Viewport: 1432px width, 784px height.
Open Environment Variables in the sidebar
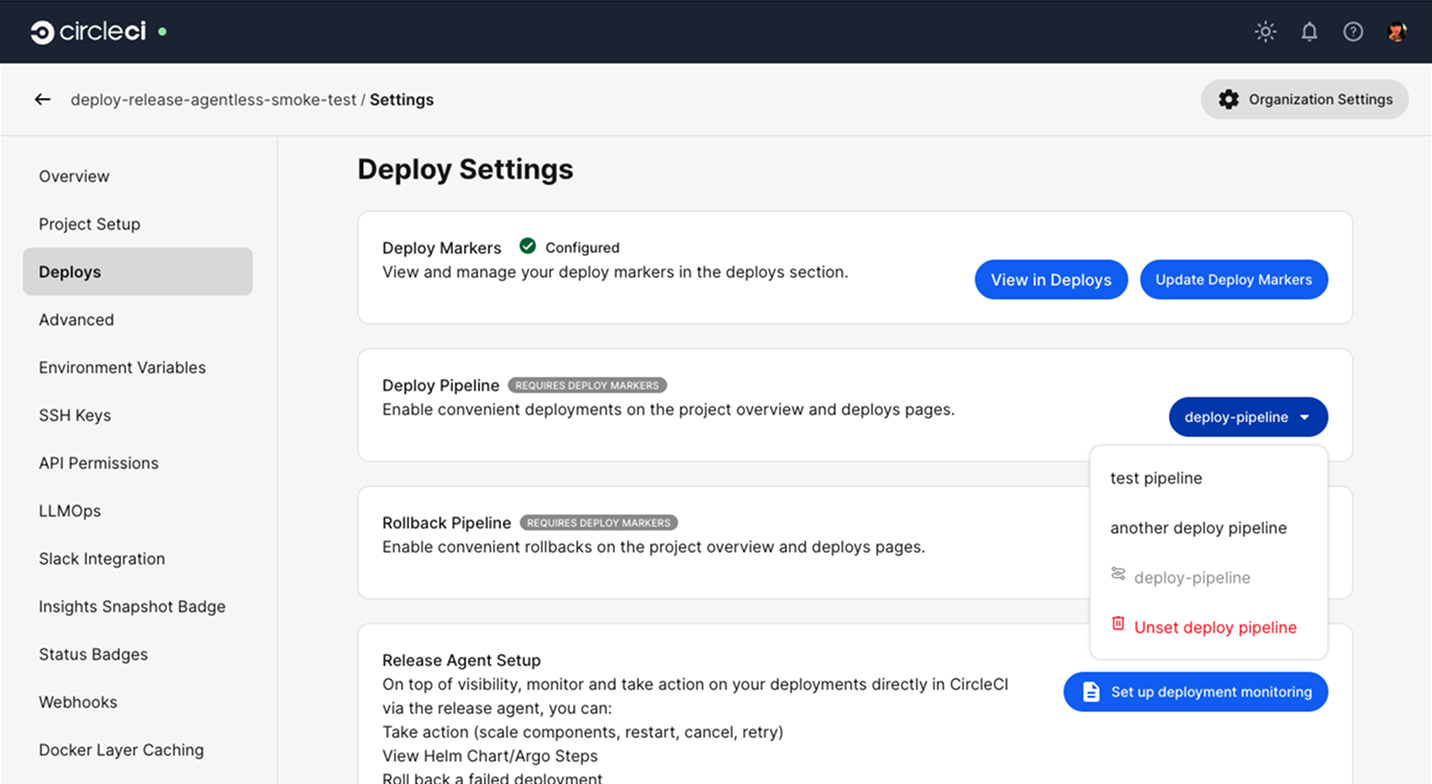[122, 367]
